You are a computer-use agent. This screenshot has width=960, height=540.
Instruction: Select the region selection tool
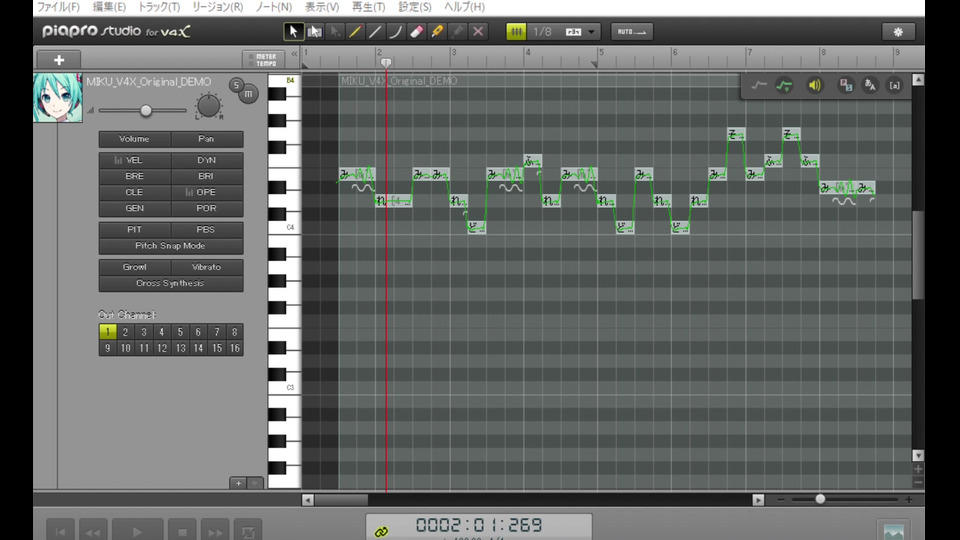[314, 31]
